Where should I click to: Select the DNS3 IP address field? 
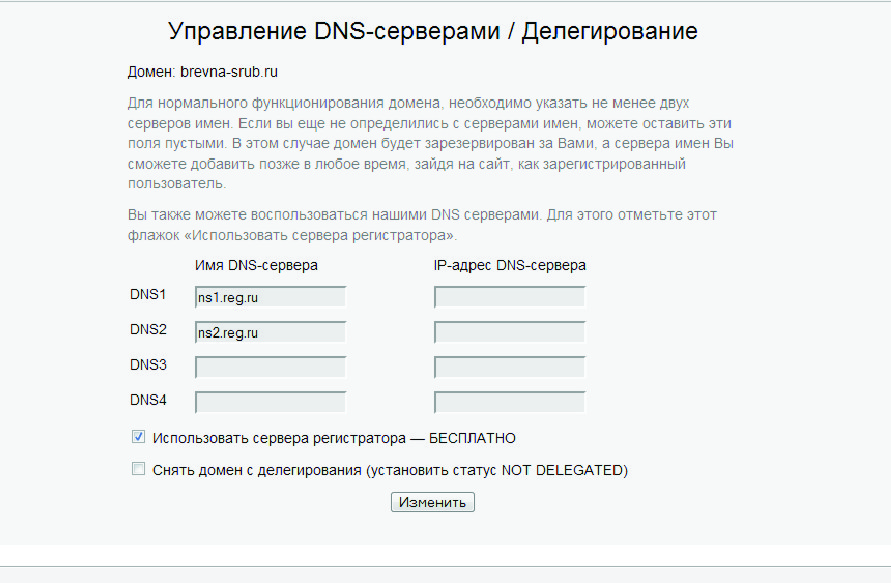(509, 367)
